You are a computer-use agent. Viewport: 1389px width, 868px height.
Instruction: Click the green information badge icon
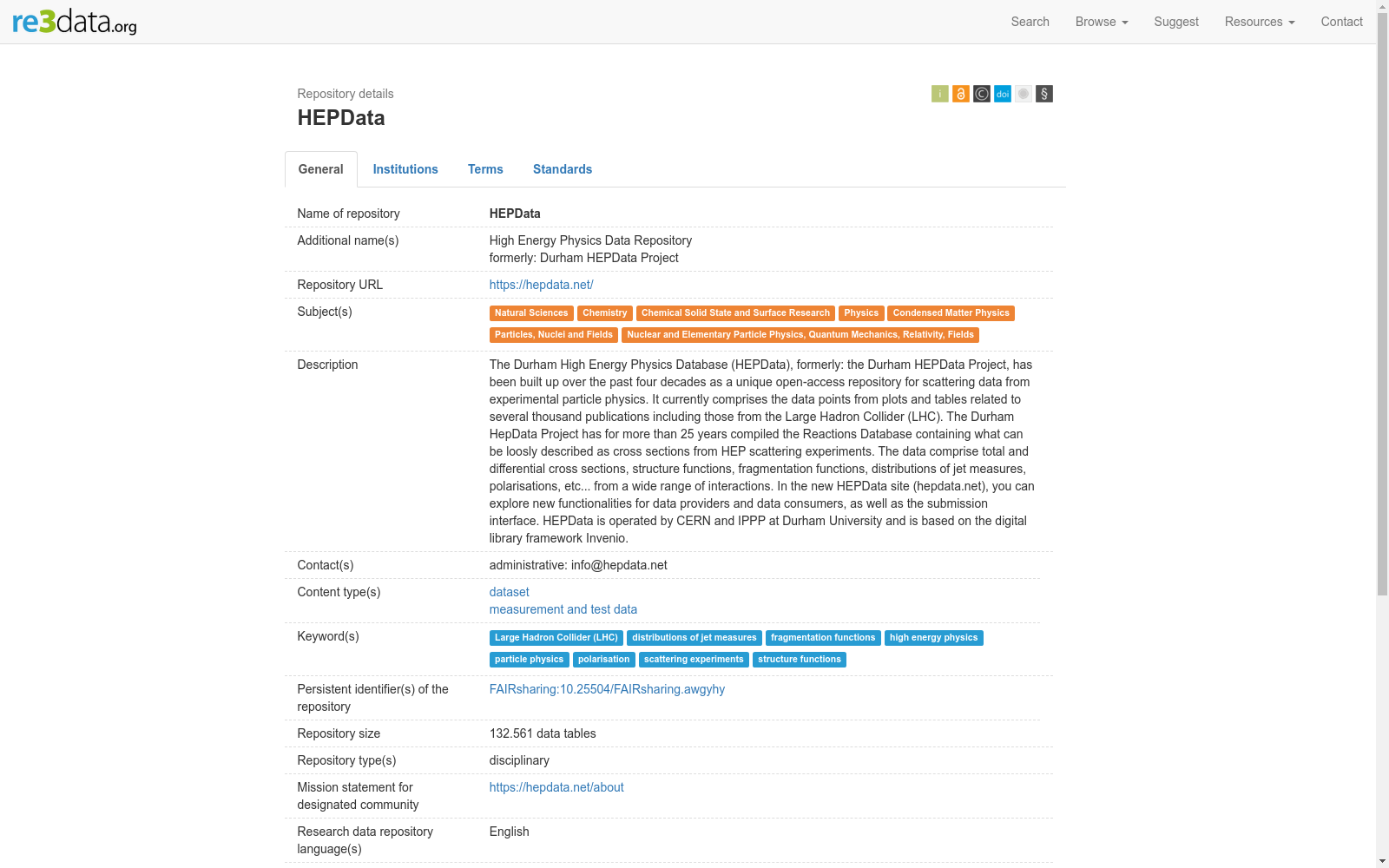pyautogui.click(x=940, y=94)
